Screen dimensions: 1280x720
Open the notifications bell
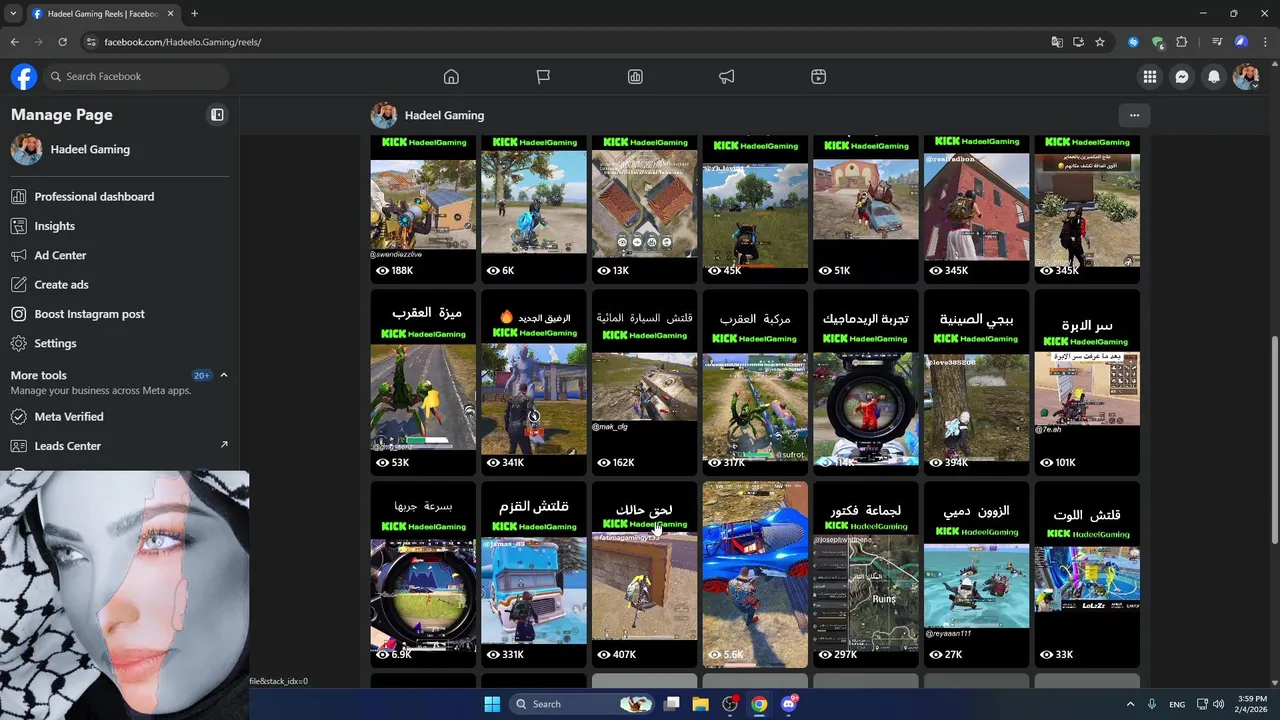coord(1214,76)
